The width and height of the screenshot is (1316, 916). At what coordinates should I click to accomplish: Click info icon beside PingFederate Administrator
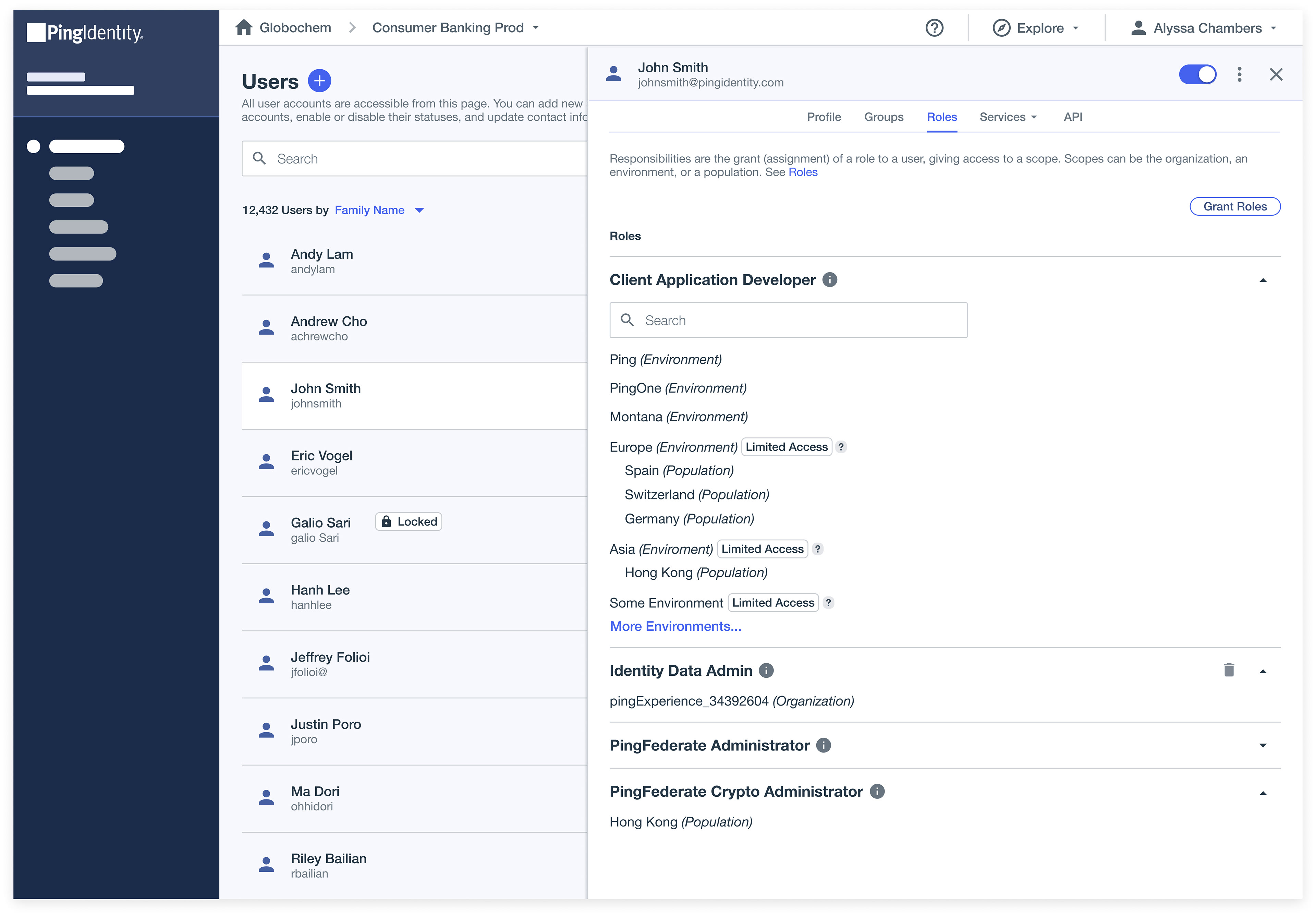pyautogui.click(x=823, y=745)
